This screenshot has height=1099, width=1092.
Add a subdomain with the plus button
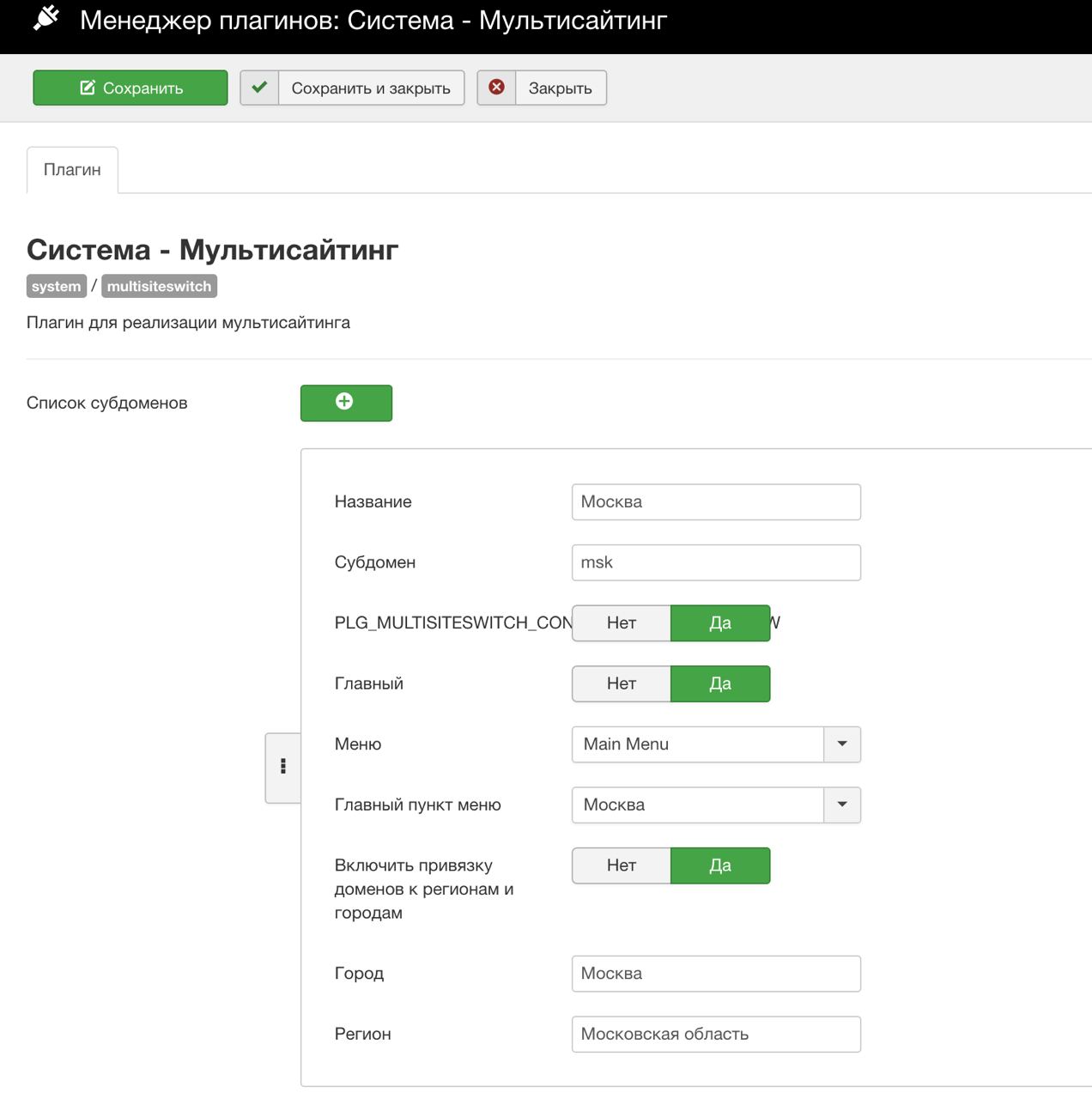[x=346, y=403]
